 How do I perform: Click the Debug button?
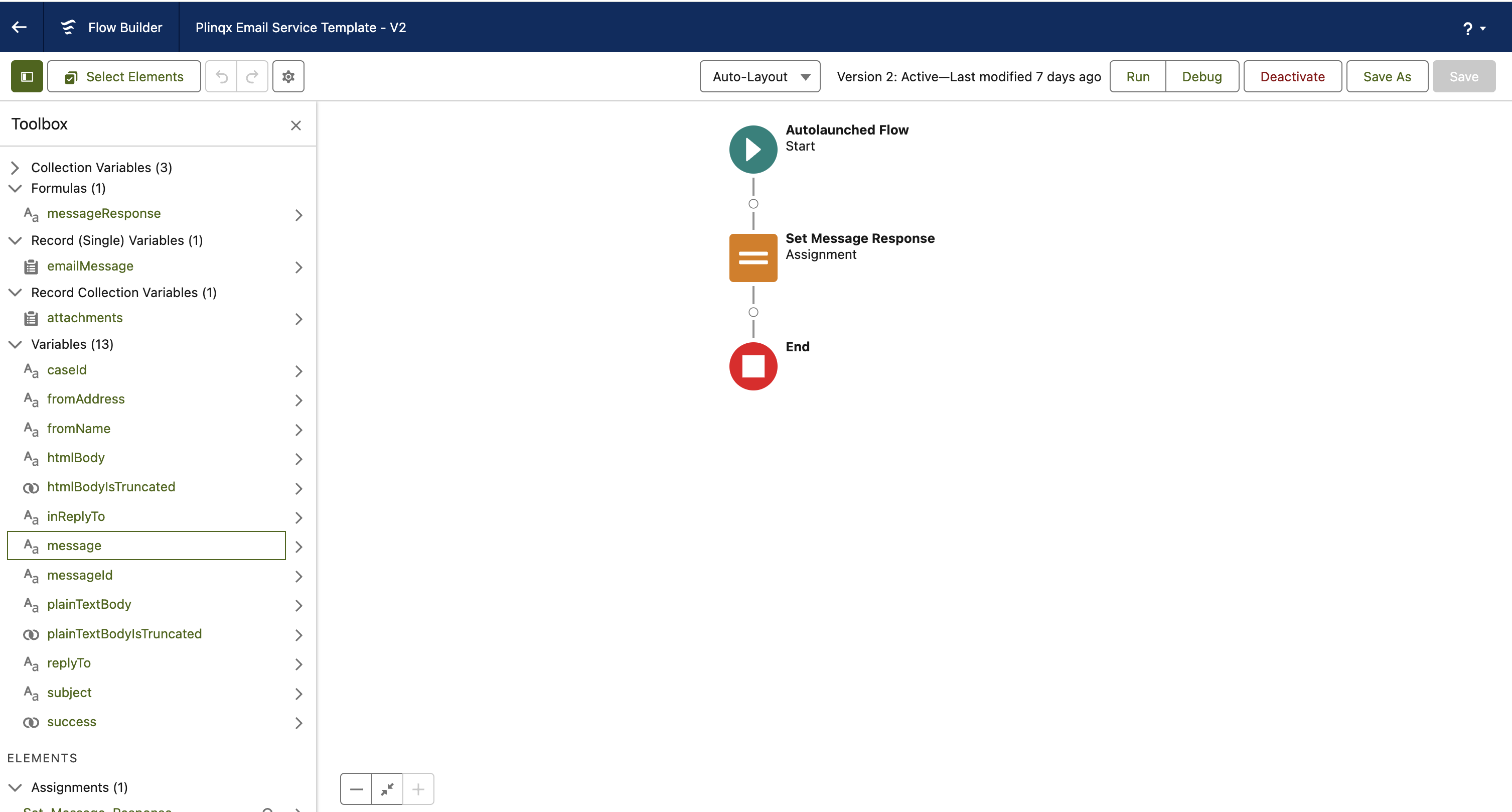[1201, 76]
